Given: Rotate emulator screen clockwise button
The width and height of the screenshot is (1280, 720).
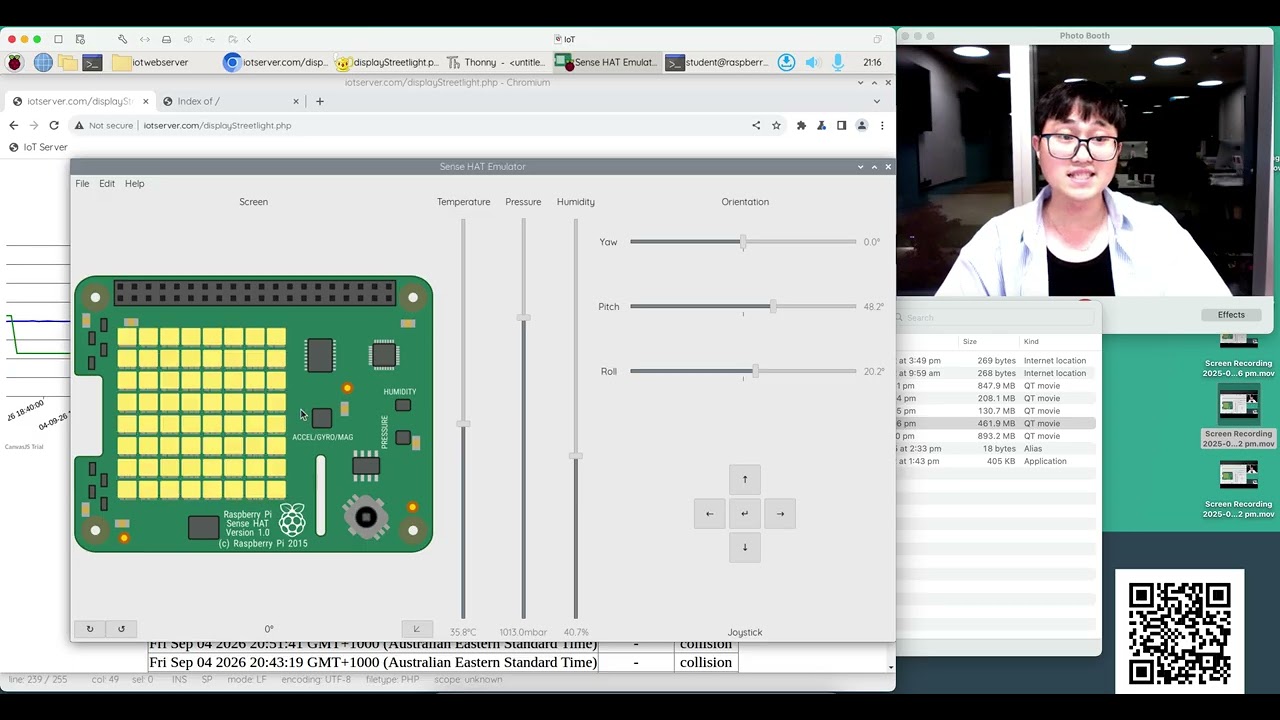Looking at the screenshot, I should [x=90, y=629].
